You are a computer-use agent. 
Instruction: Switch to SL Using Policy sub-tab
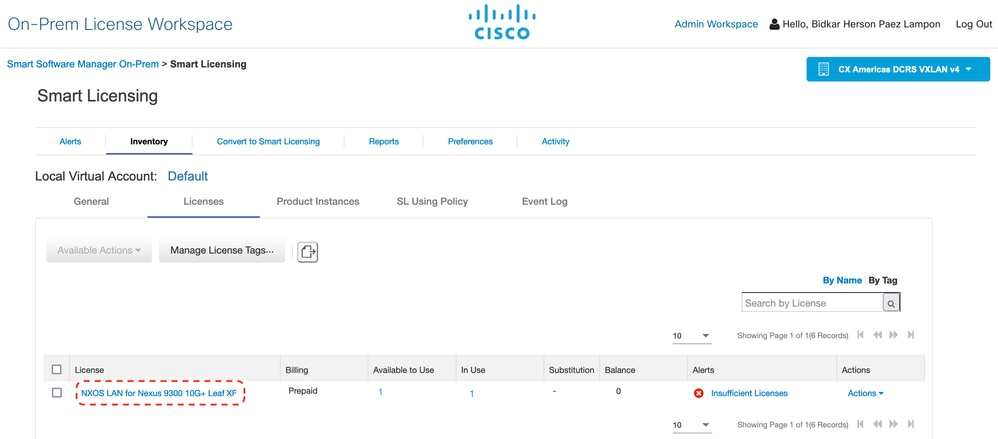[432, 202]
